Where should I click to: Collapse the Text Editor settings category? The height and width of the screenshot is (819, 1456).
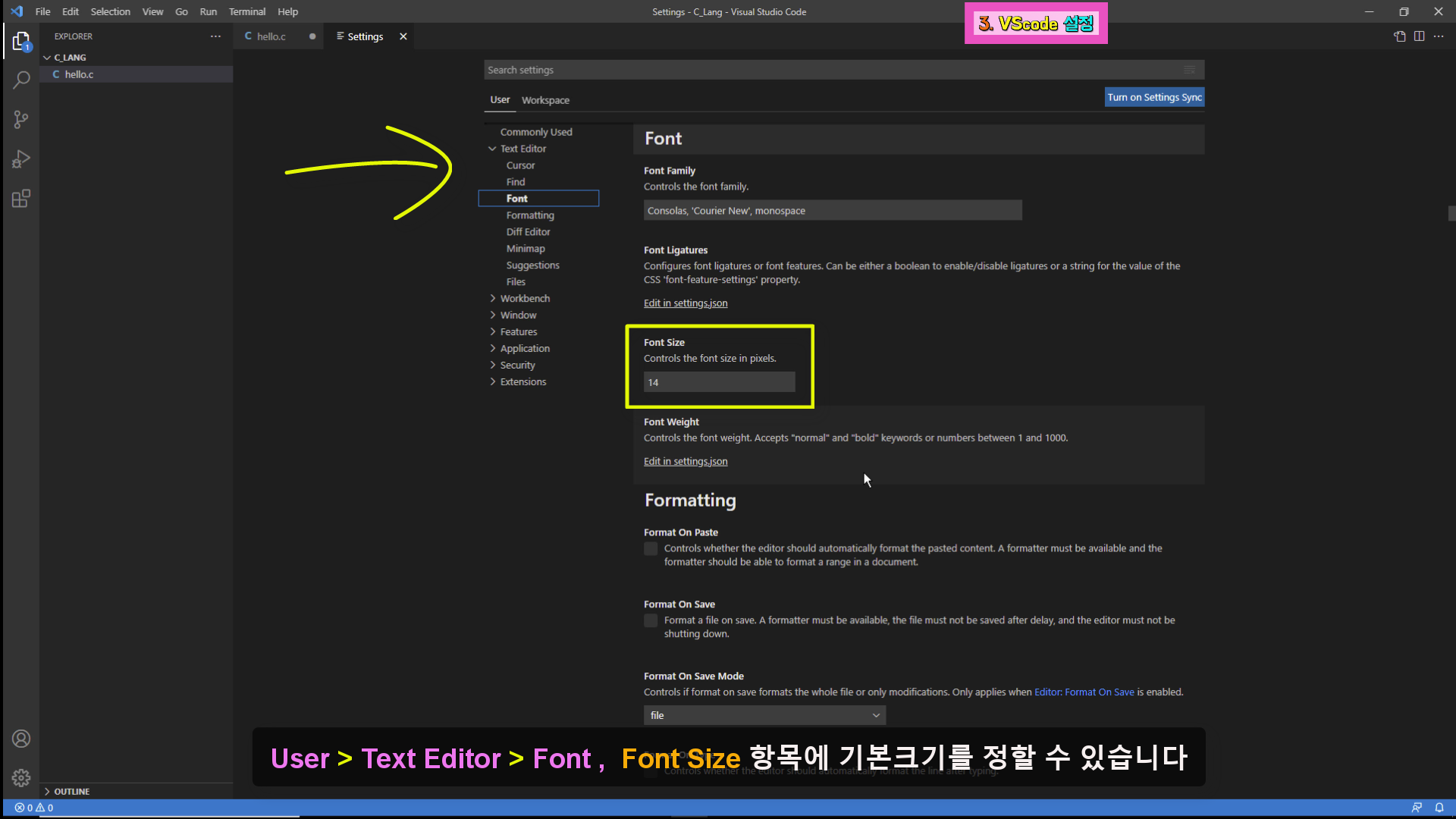click(493, 149)
